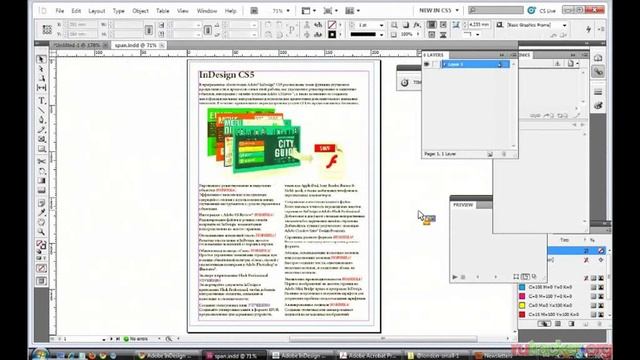Select the Line tool
This screenshot has width=640, height=360.
(x=41, y=110)
